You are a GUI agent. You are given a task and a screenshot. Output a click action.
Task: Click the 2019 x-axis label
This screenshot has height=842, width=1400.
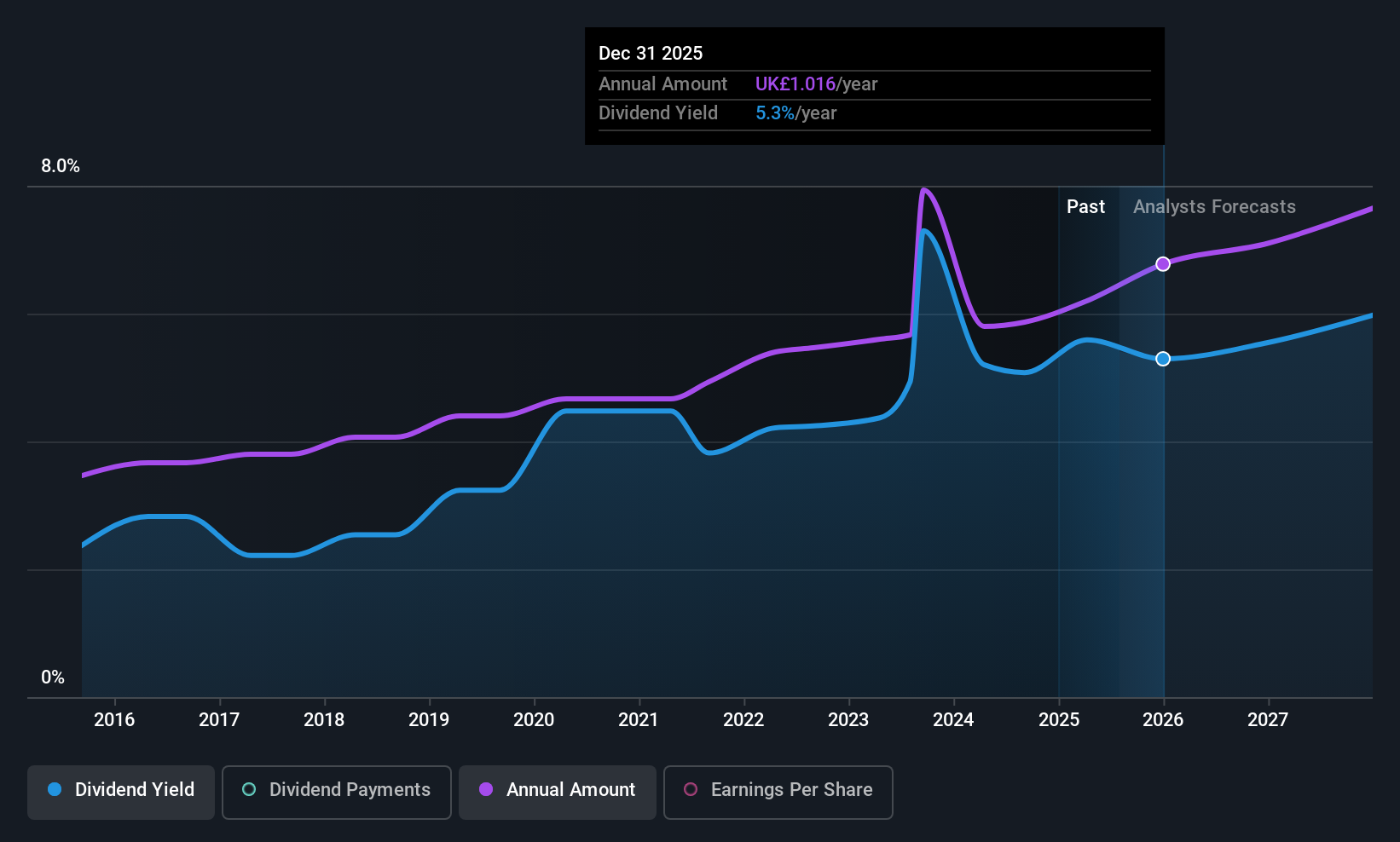[429, 720]
